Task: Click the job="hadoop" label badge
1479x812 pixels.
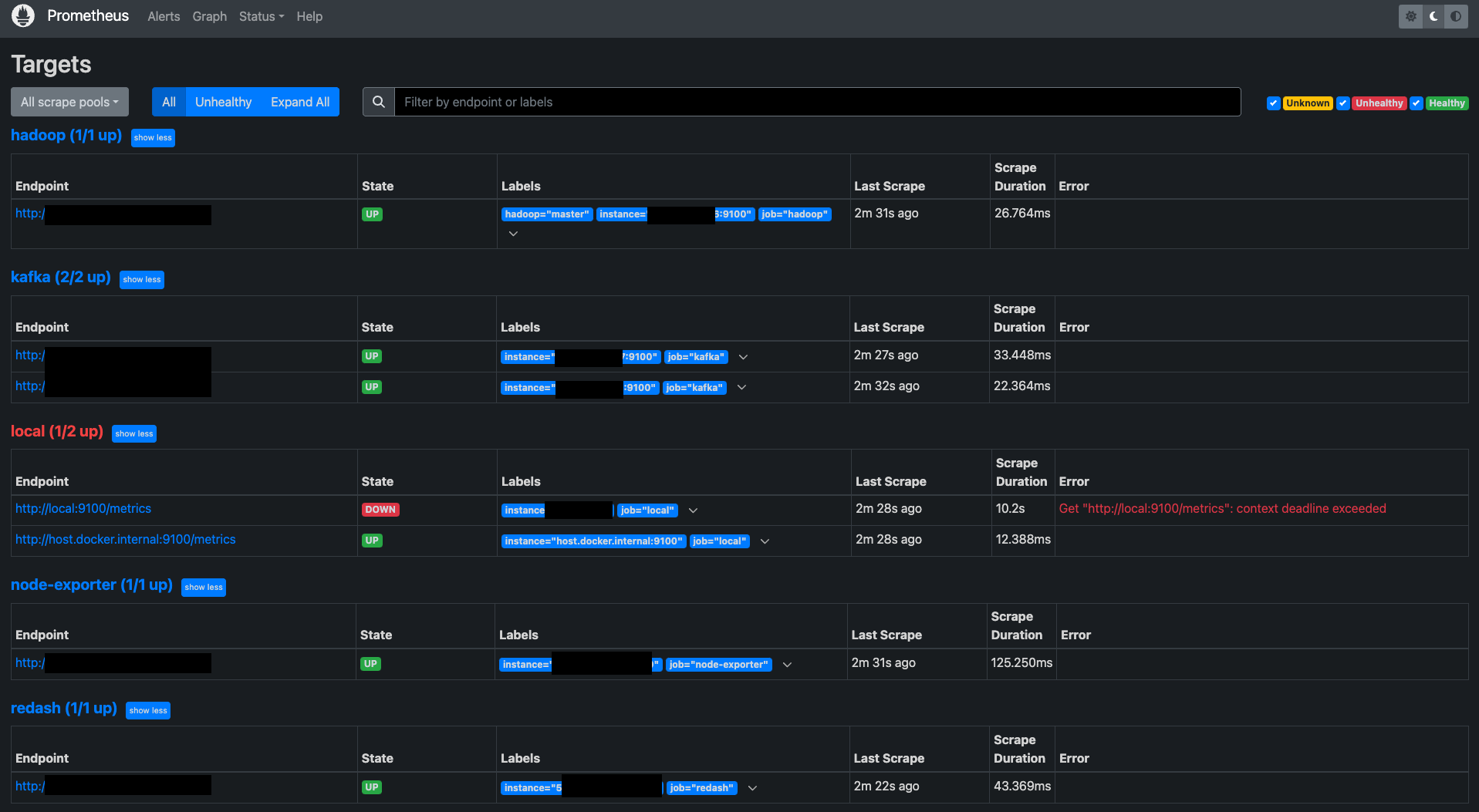Action: click(x=795, y=214)
